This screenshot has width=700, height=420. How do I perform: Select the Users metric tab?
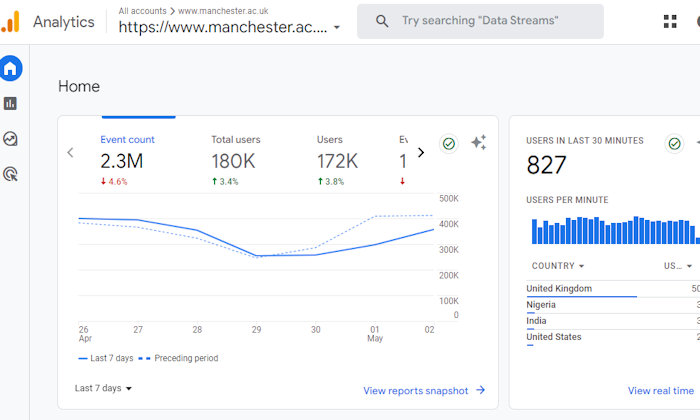(338, 161)
